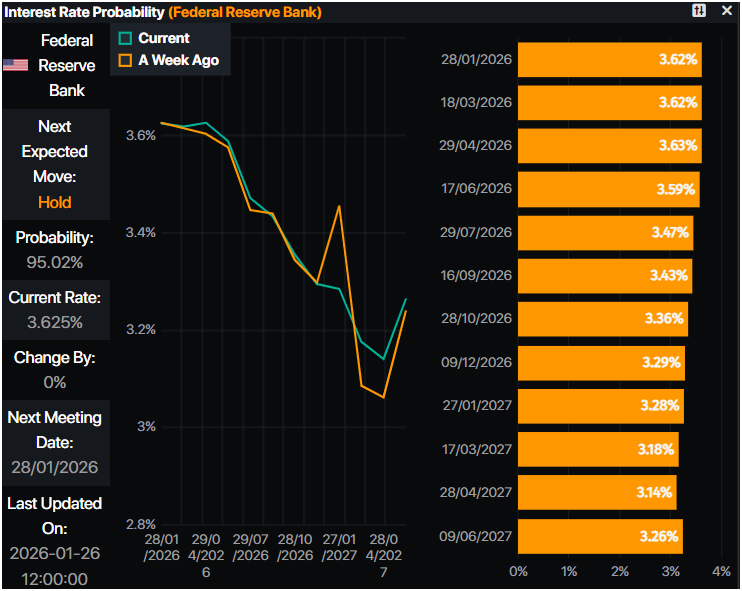This screenshot has height=591, width=742.
Task: Click the 29/04/2026 bar showing 3.63%
Action: 609,146
